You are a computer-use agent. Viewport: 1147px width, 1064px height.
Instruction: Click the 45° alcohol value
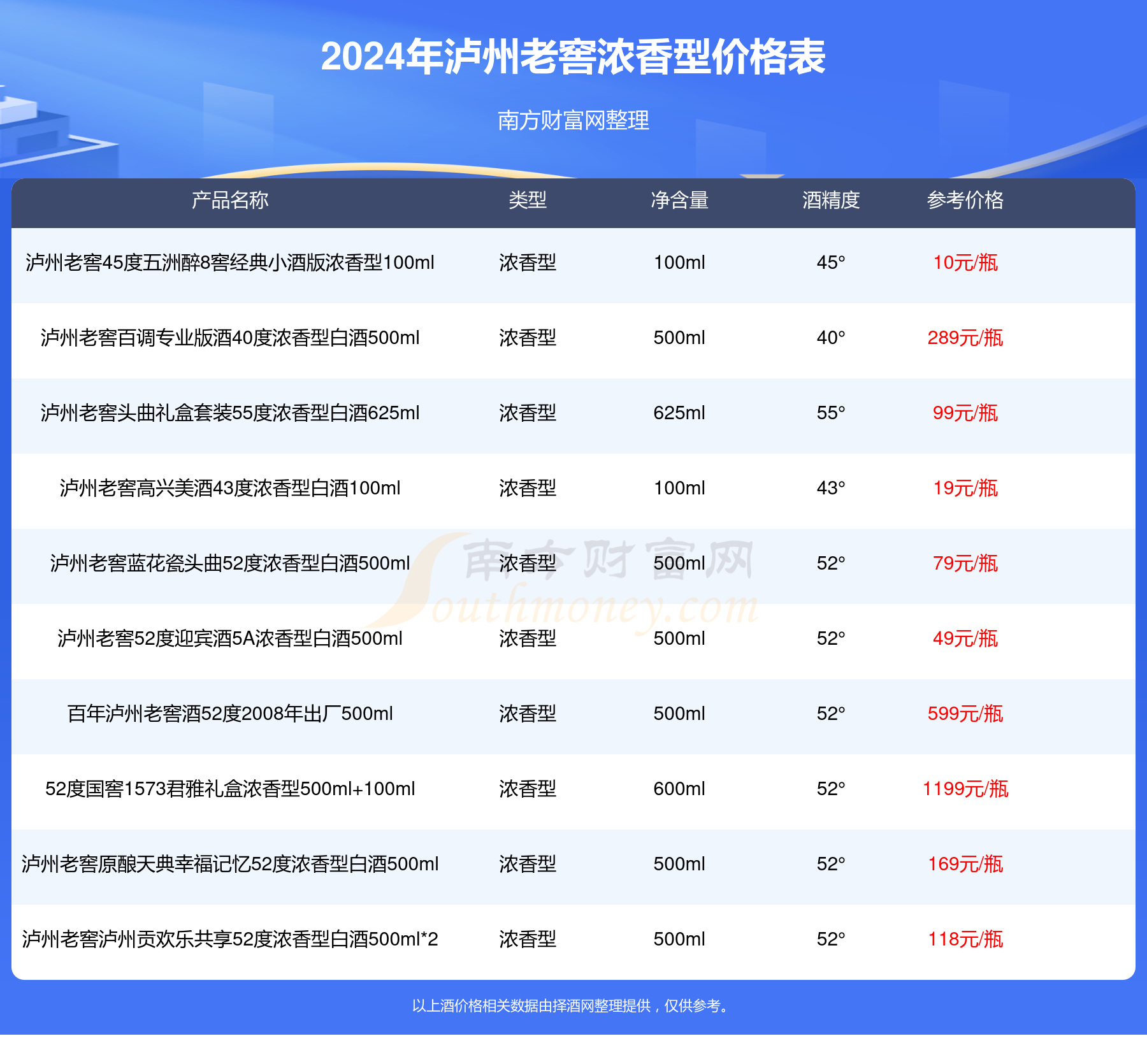point(831,262)
